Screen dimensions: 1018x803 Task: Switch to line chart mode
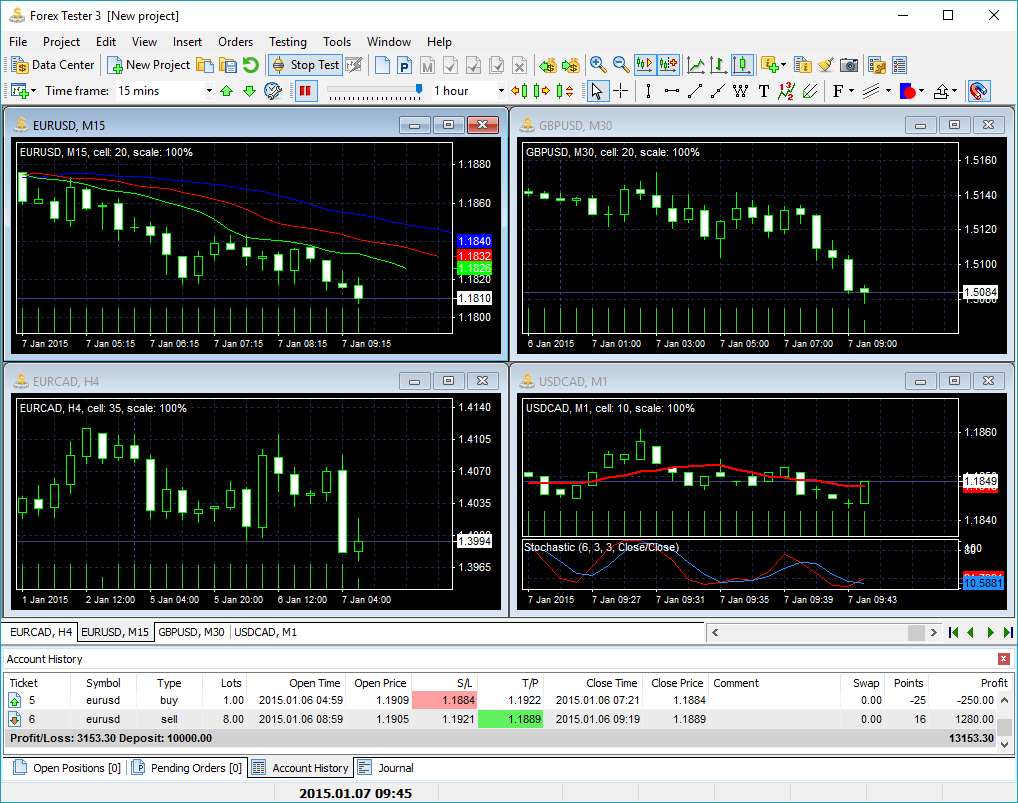click(x=696, y=65)
